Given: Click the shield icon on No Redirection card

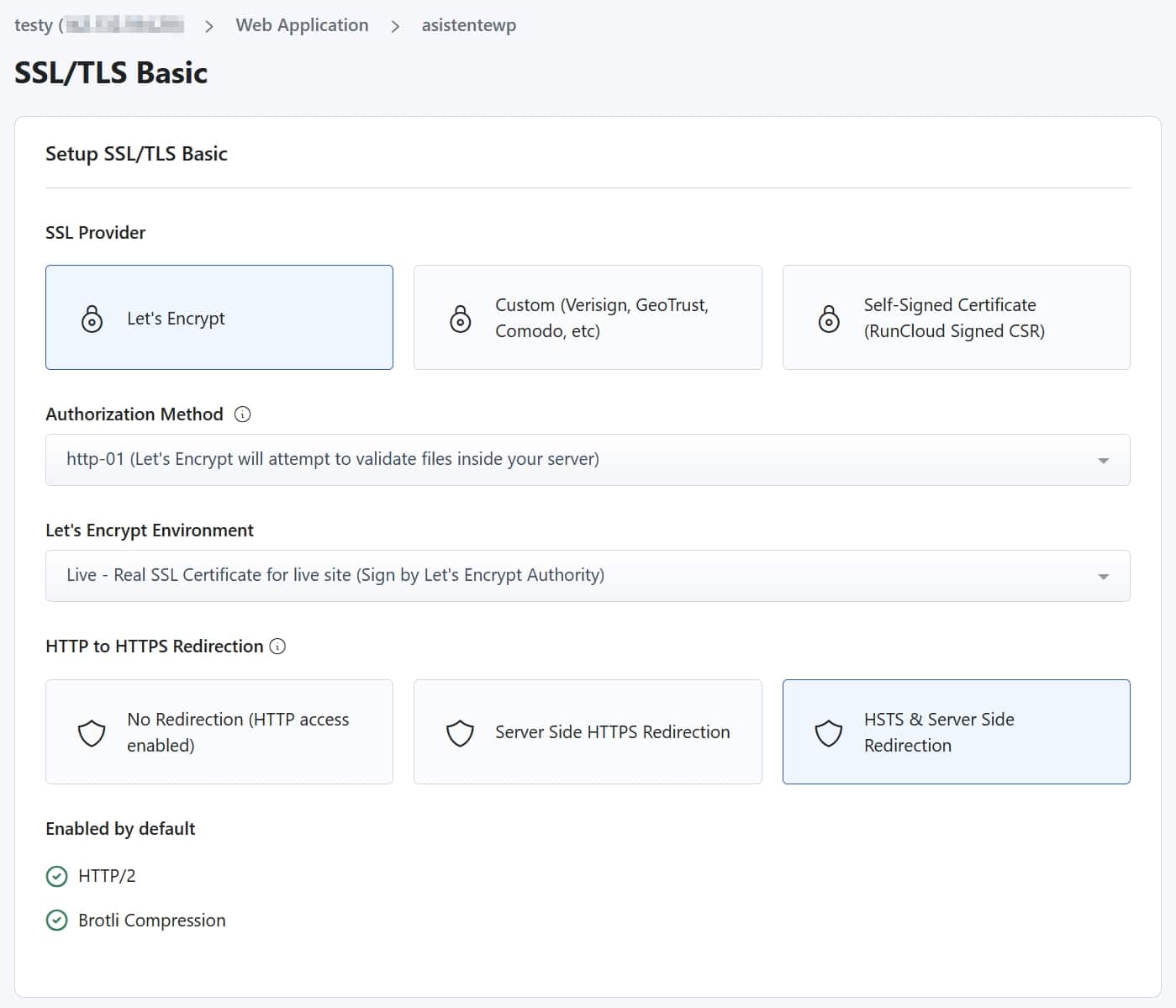Looking at the screenshot, I should tap(92, 732).
